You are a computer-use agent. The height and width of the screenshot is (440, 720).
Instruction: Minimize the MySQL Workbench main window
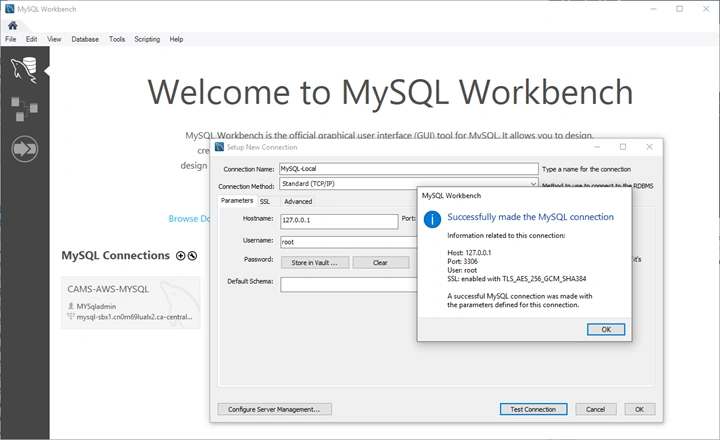(x=653, y=9)
